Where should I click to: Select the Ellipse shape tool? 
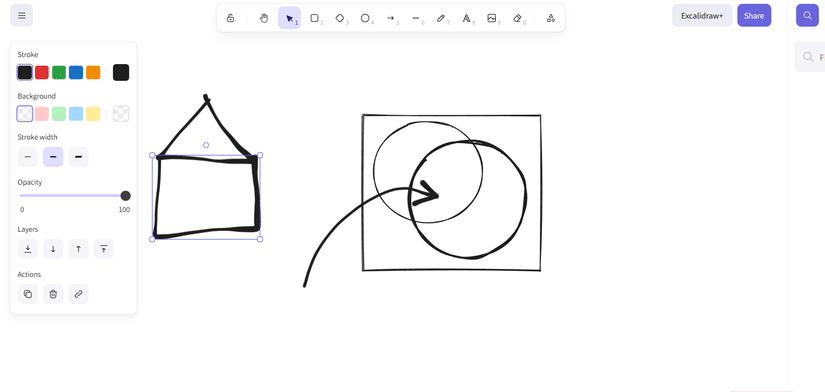[x=365, y=18]
